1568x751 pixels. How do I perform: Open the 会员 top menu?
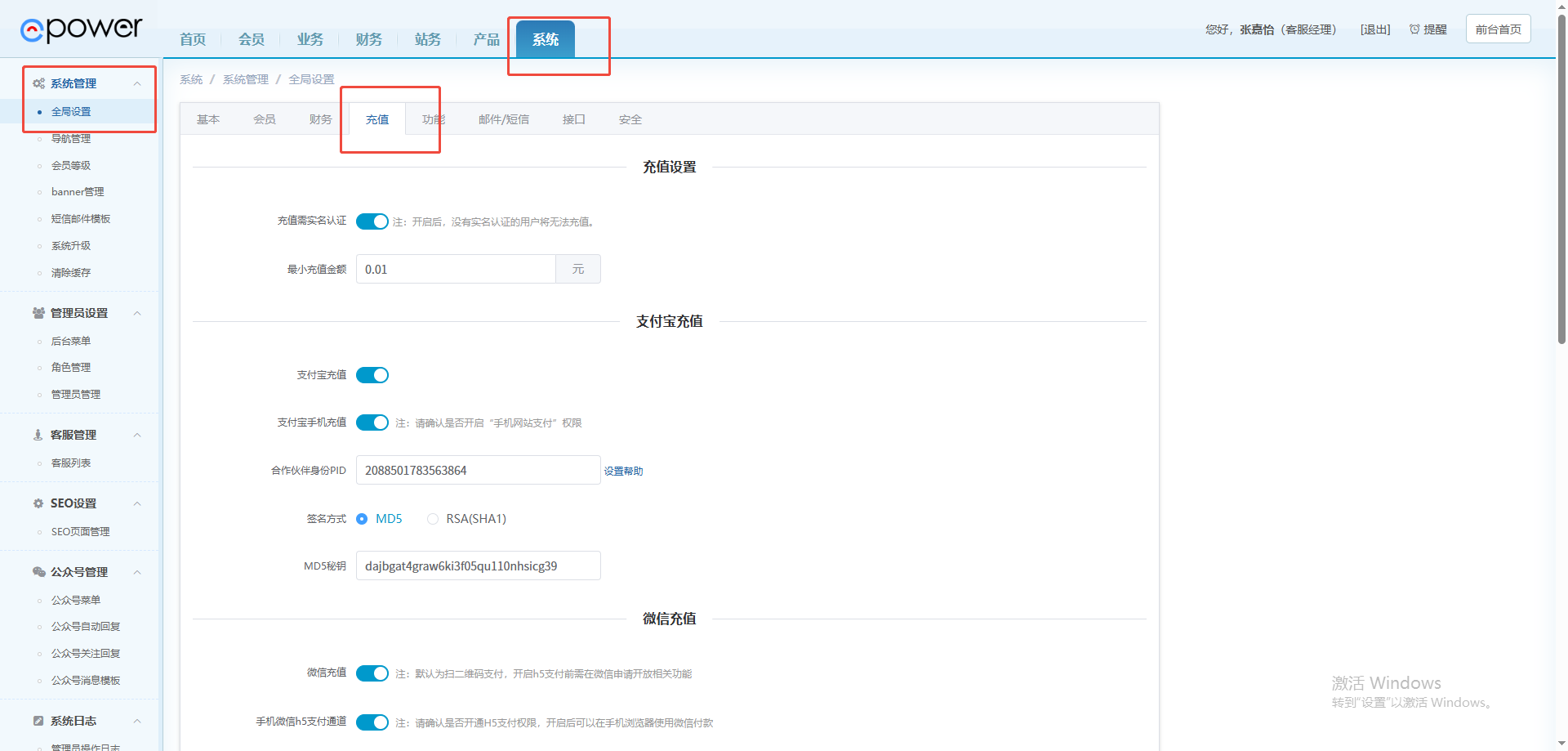coord(252,39)
